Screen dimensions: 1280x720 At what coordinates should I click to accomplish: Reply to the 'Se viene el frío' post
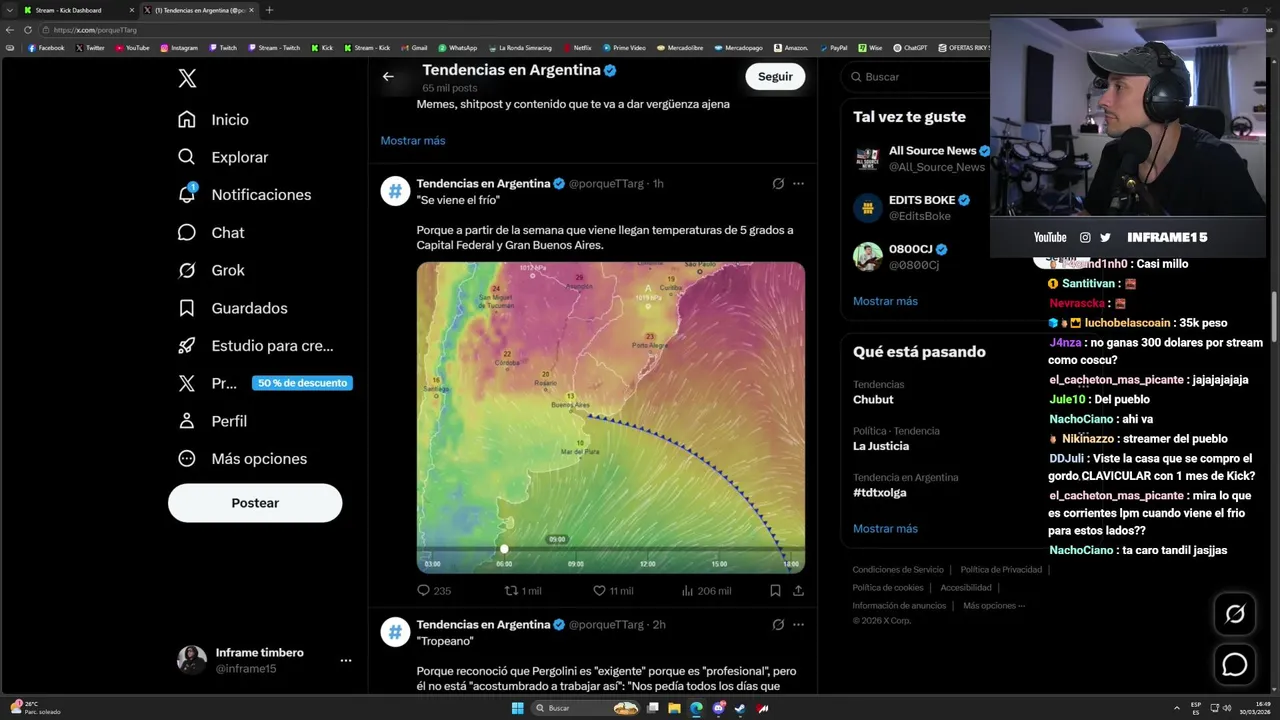[x=434, y=591]
